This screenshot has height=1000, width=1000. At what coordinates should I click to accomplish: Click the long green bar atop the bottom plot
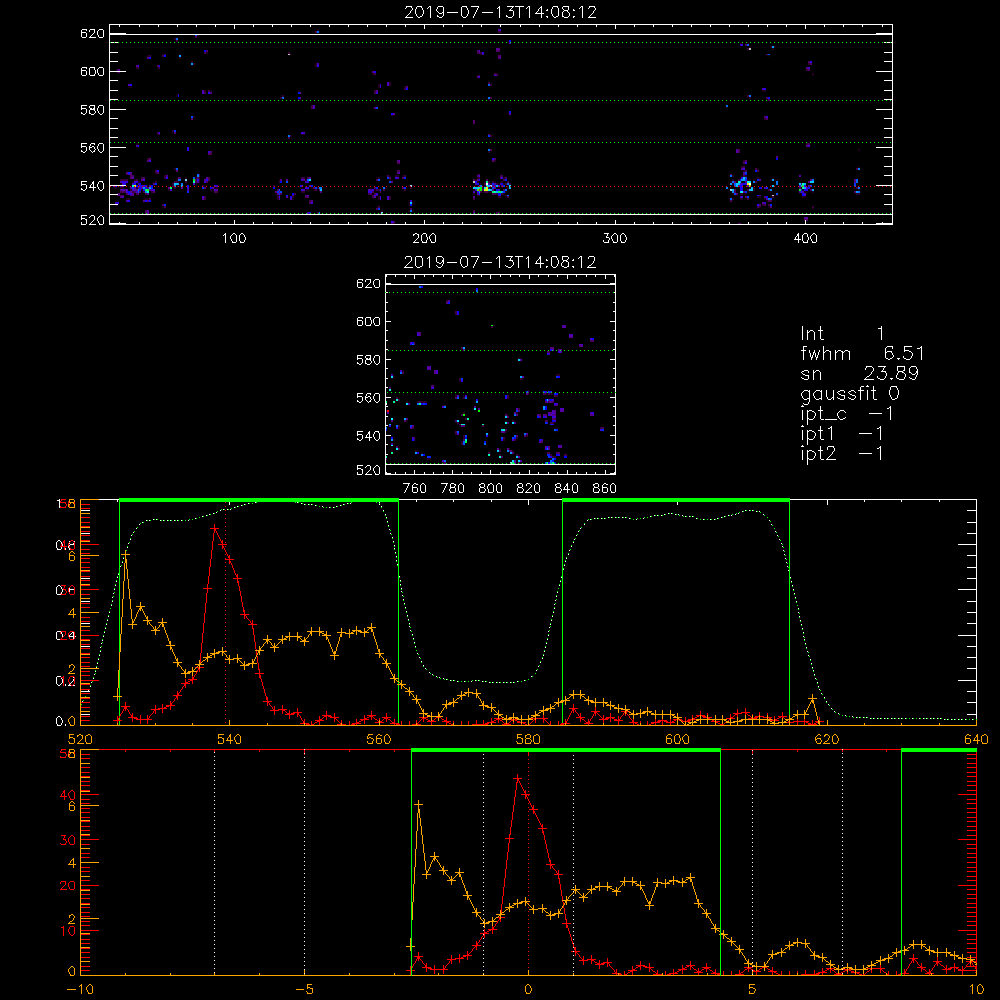click(566, 750)
